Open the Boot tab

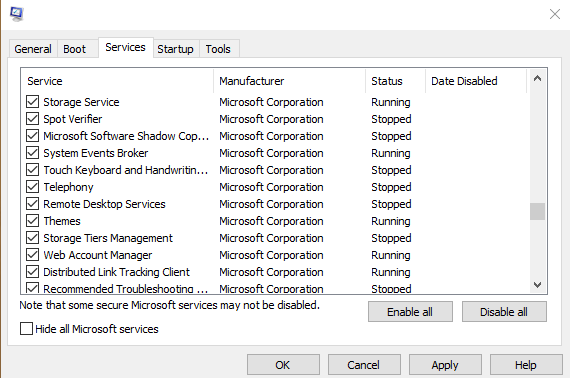75,49
